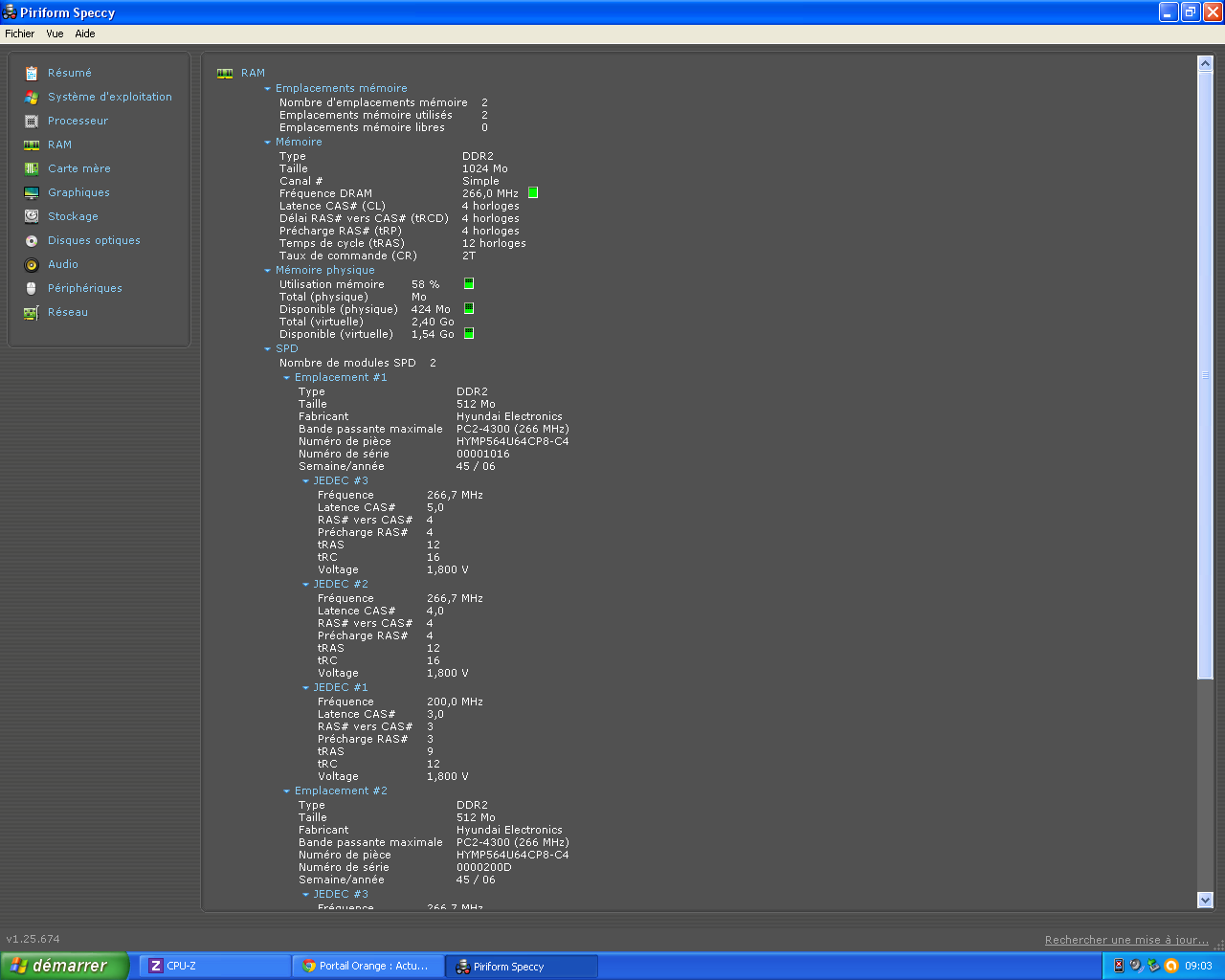Open the Fichier menu

pos(19,33)
